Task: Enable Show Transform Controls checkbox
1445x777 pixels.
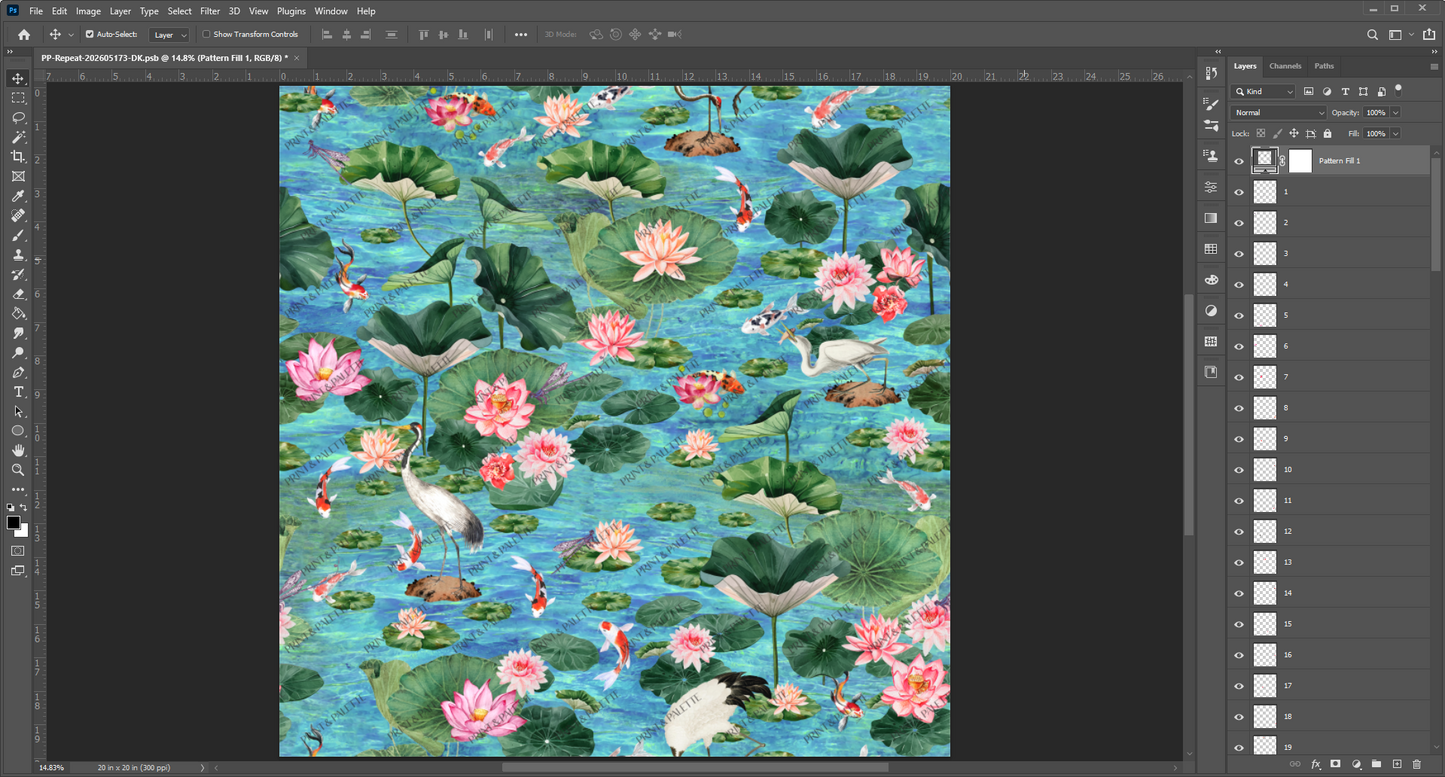Action: click(x=207, y=34)
